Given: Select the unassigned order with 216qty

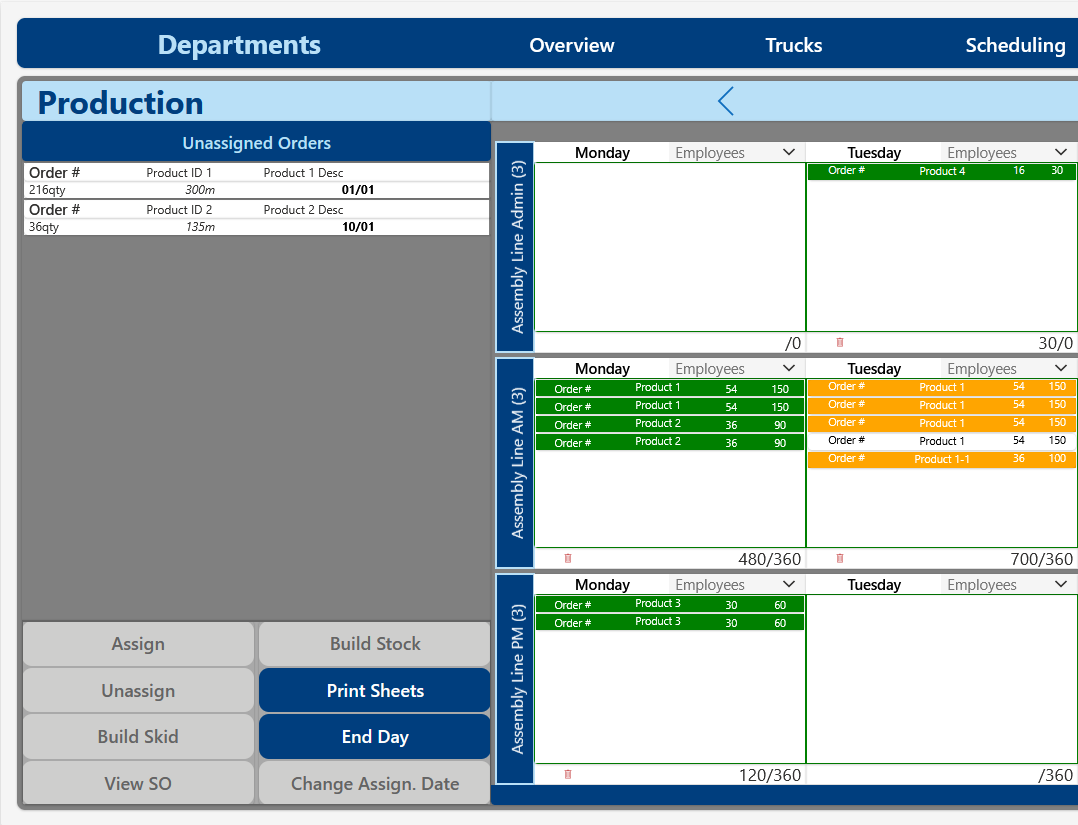Looking at the screenshot, I should point(256,181).
